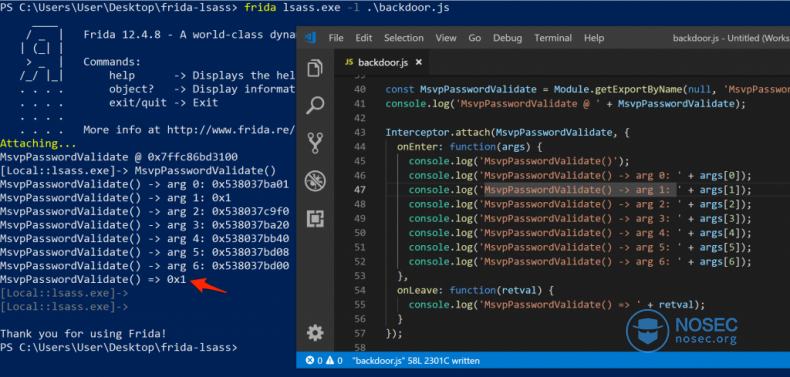
Task: Click the 'arg 3: 0x538037ba20' output line
Action: pyautogui.click(x=145, y=225)
